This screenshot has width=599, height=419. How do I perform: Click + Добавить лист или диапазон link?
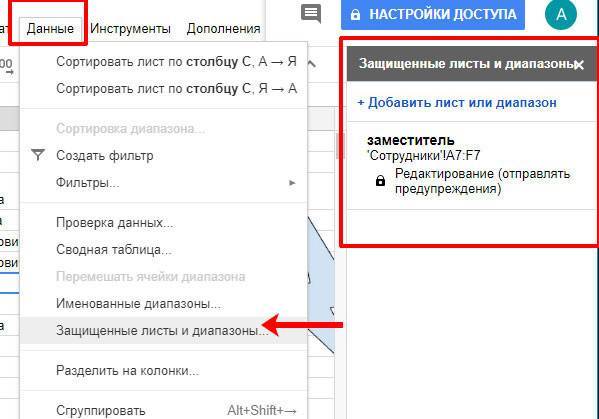[x=457, y=102]
